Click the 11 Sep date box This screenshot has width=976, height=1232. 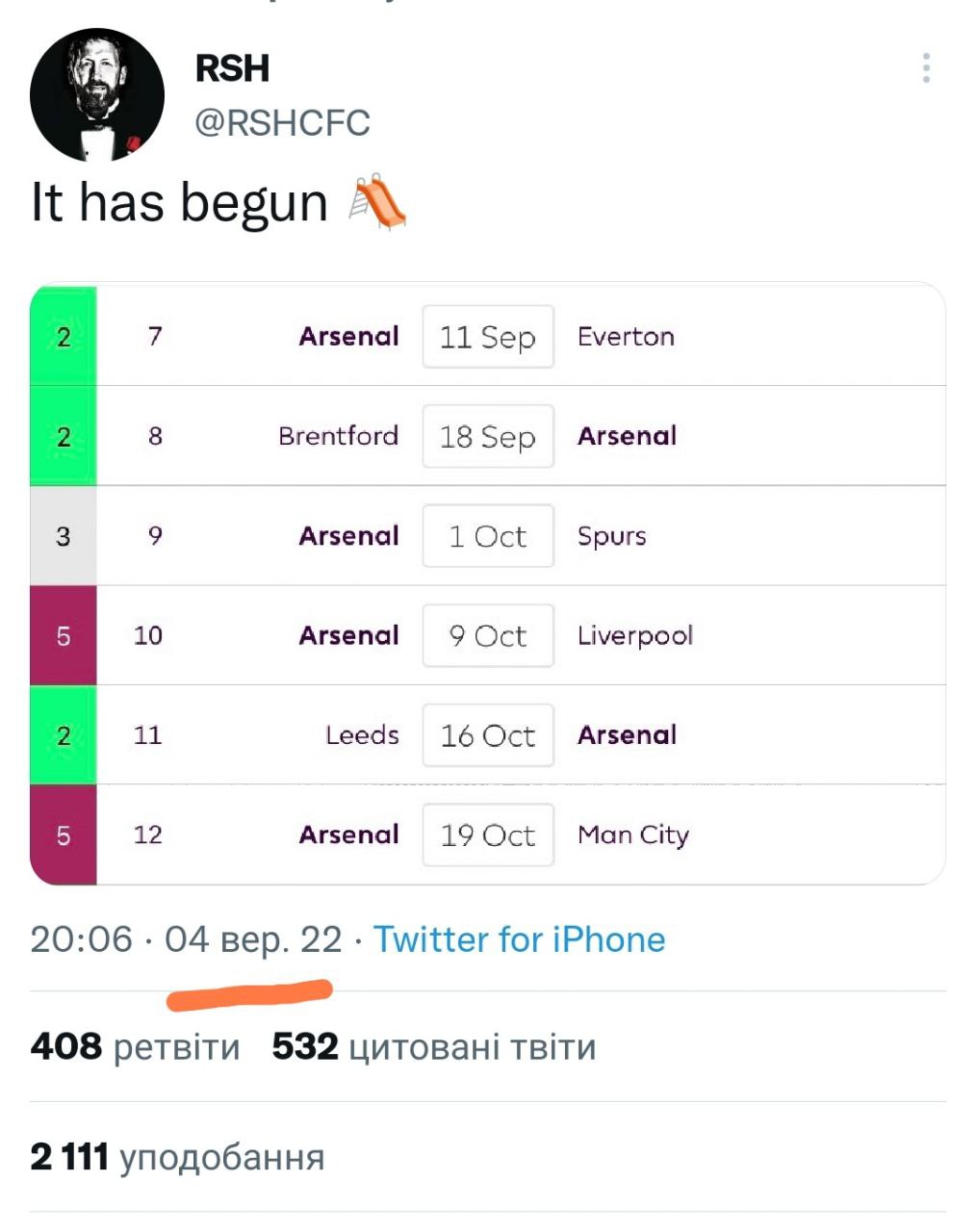coord(488,337)
